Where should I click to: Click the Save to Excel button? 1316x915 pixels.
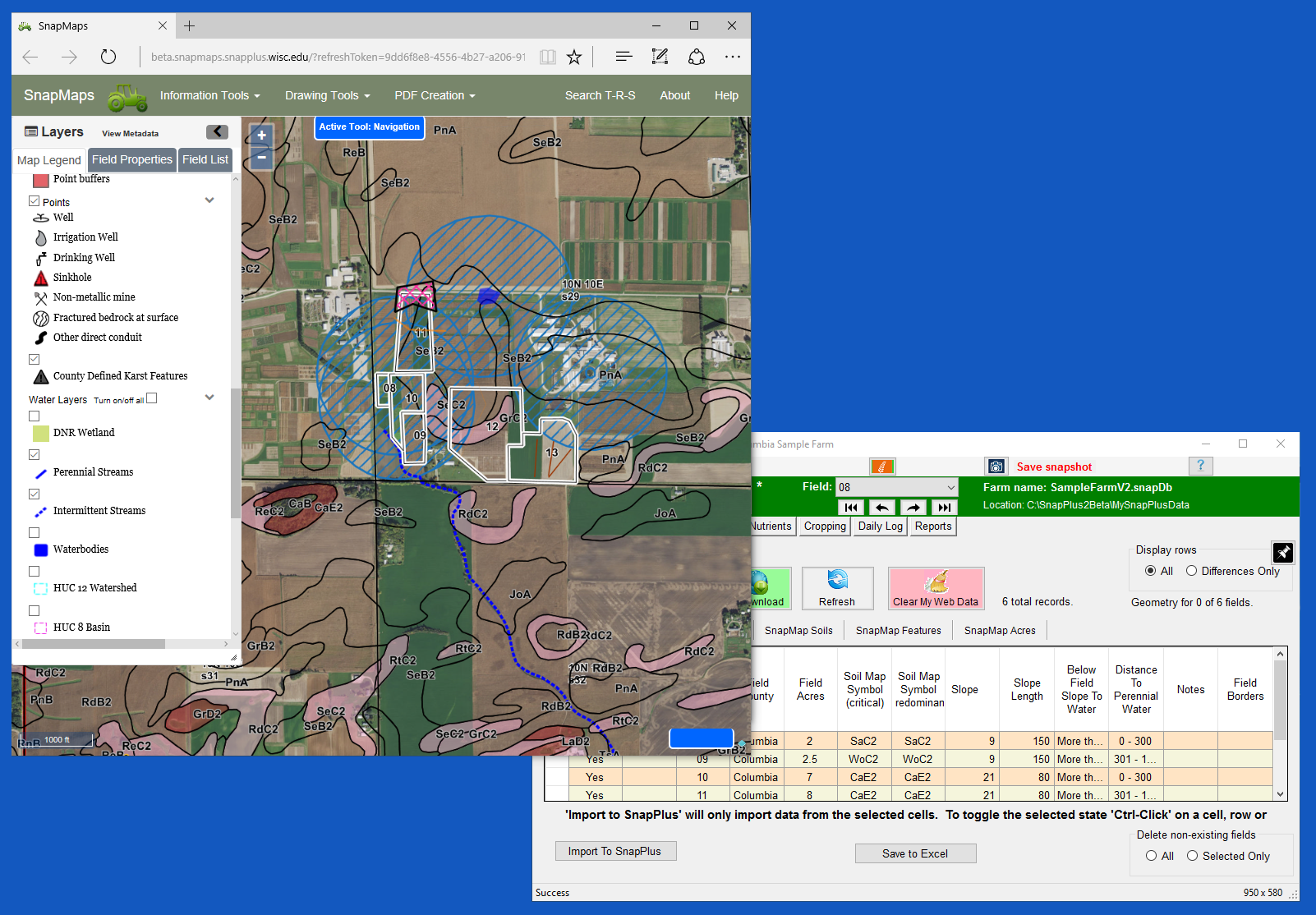tap(915, 853)
